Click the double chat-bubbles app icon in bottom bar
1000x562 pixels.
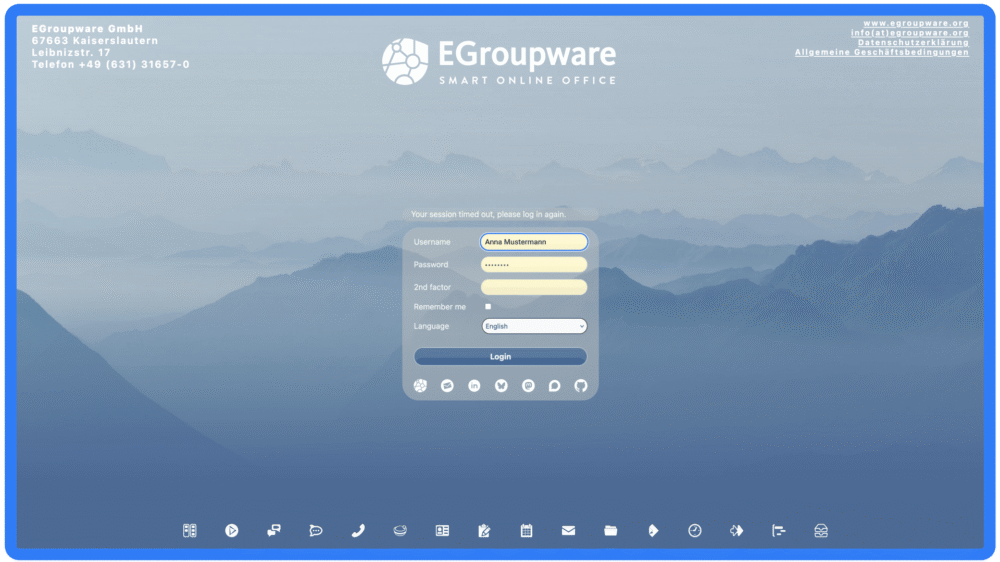[x=274, y=530]
